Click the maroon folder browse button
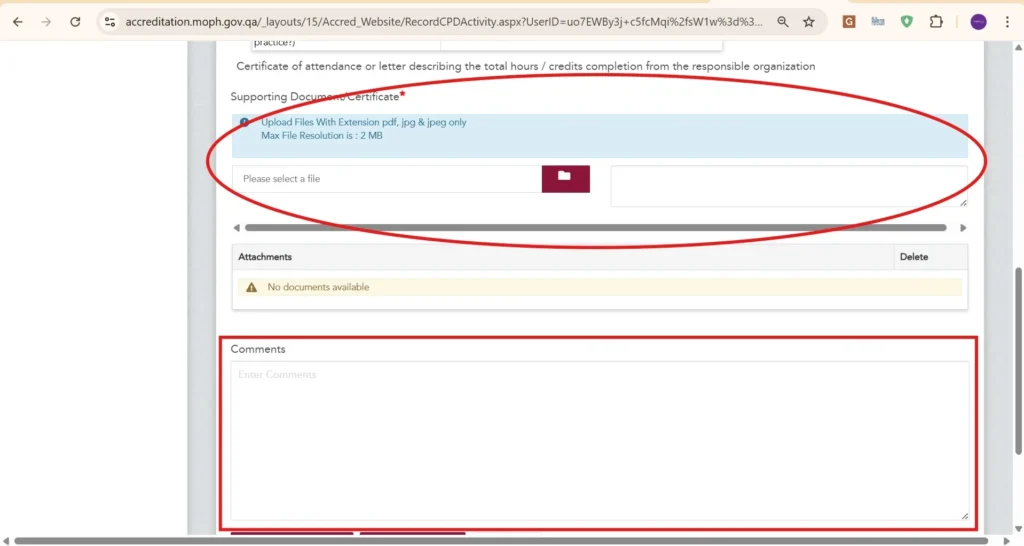 point(566,178)
